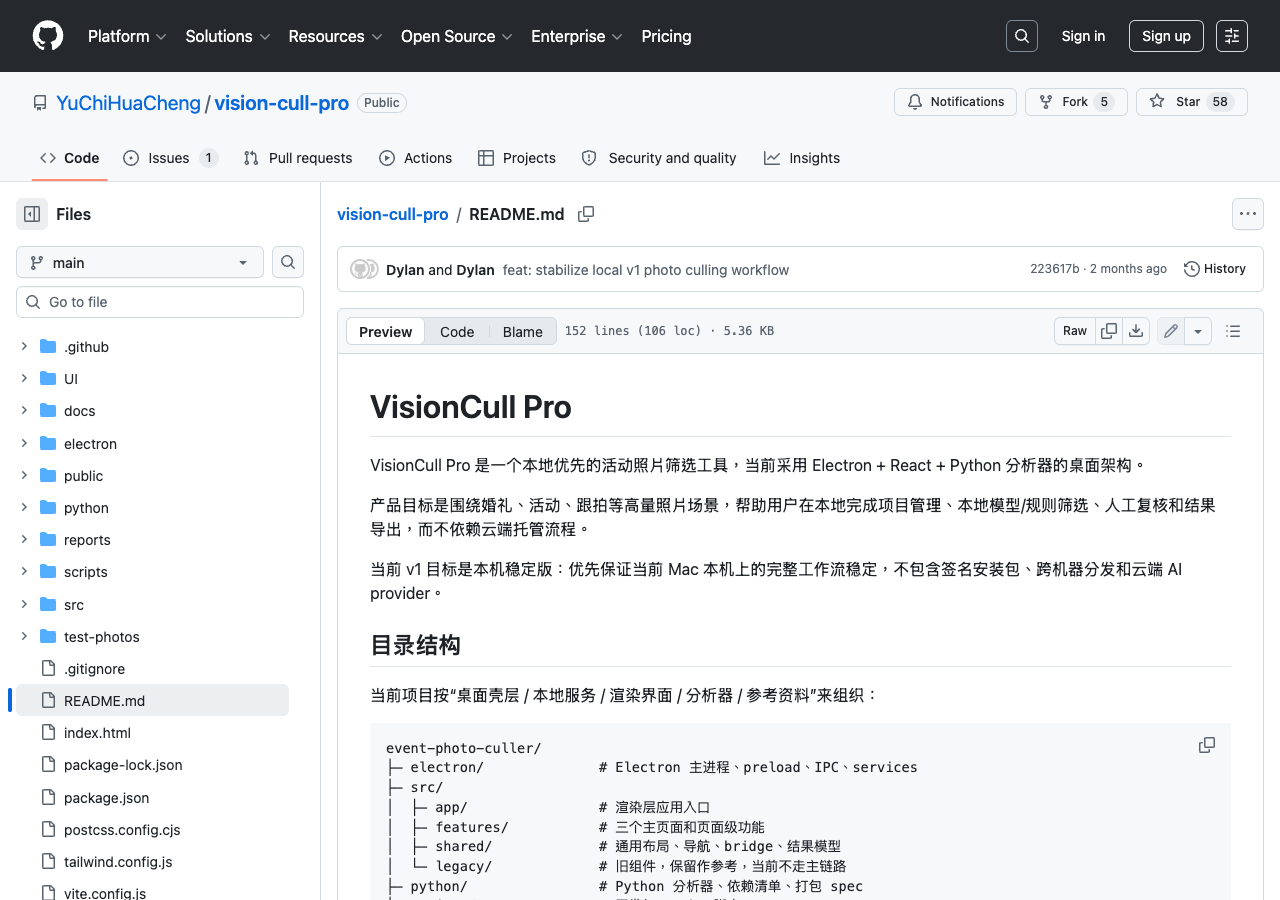
Task: Copy the README.md file path
Action: [586, 214]
